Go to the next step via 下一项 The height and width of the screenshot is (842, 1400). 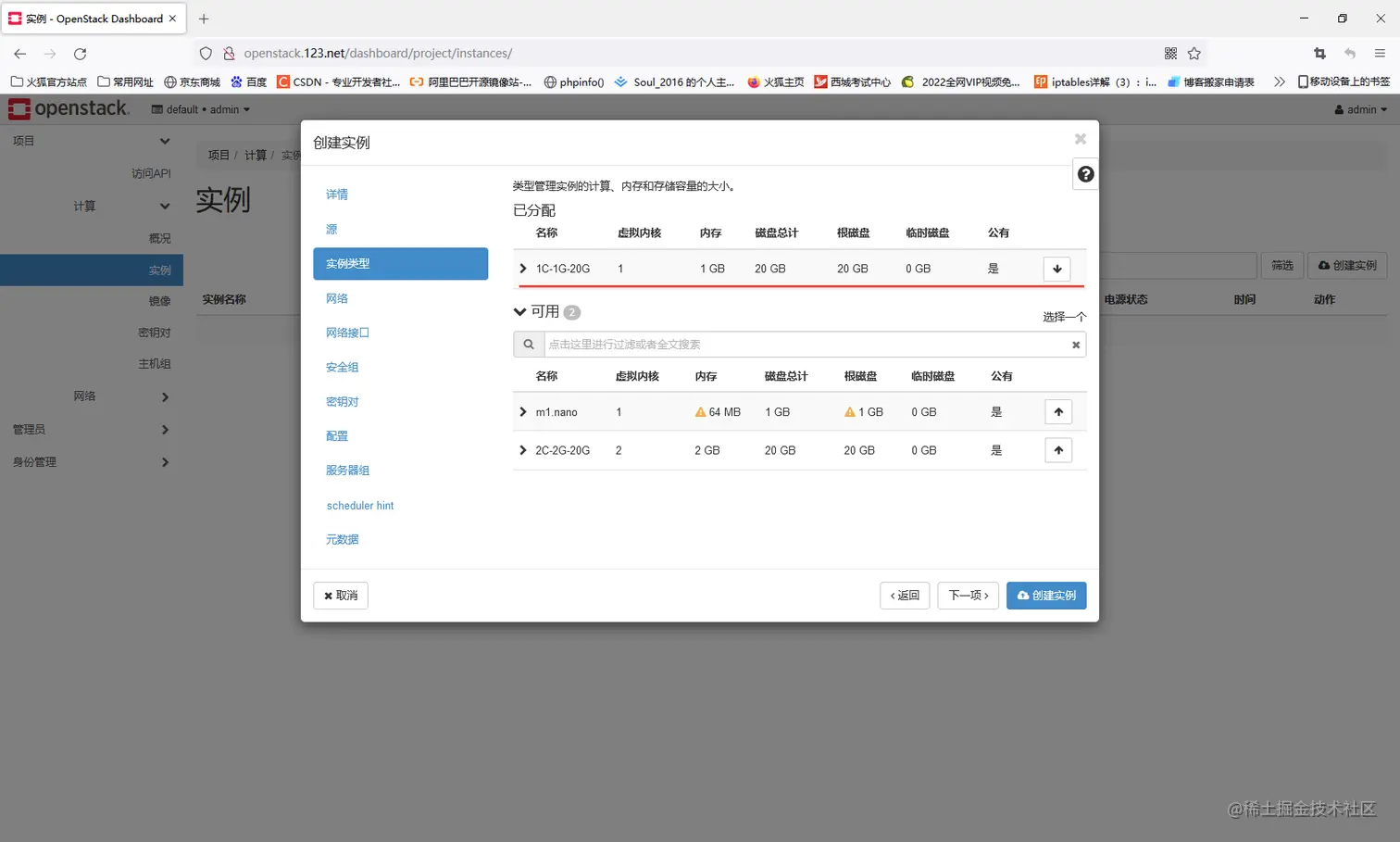tap(967, 596)
